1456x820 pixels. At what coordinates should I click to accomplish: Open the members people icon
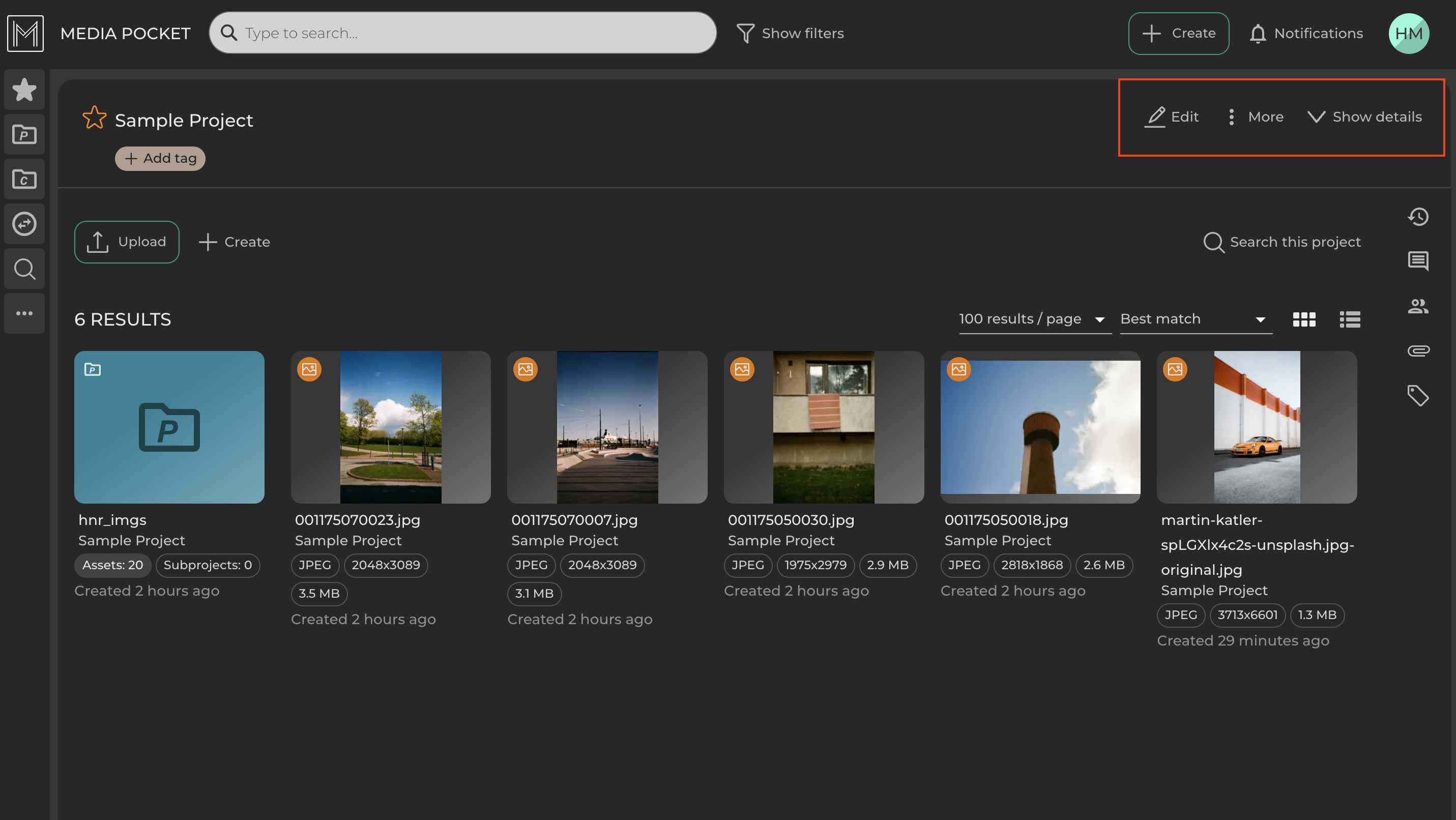[x=1417, y=306]
